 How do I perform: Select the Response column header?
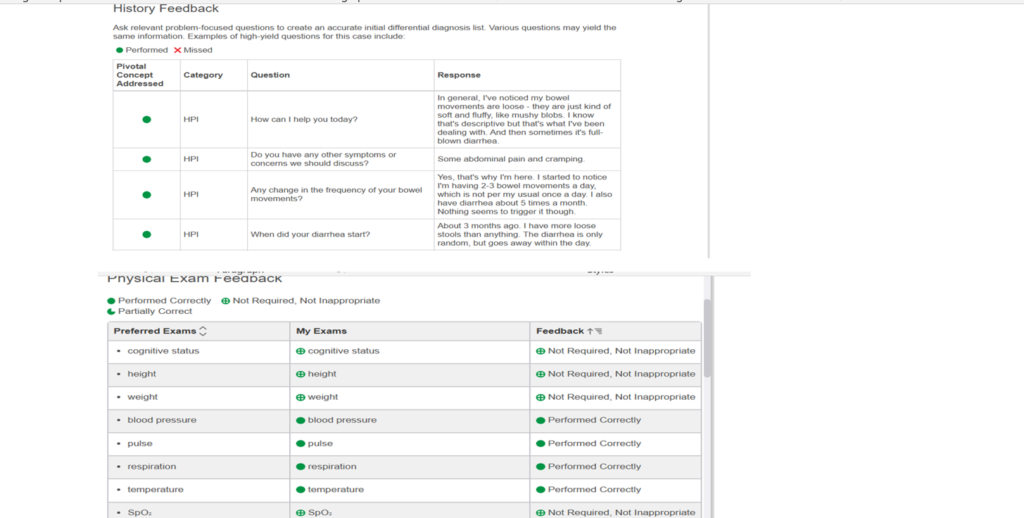(x=459, y=75)
